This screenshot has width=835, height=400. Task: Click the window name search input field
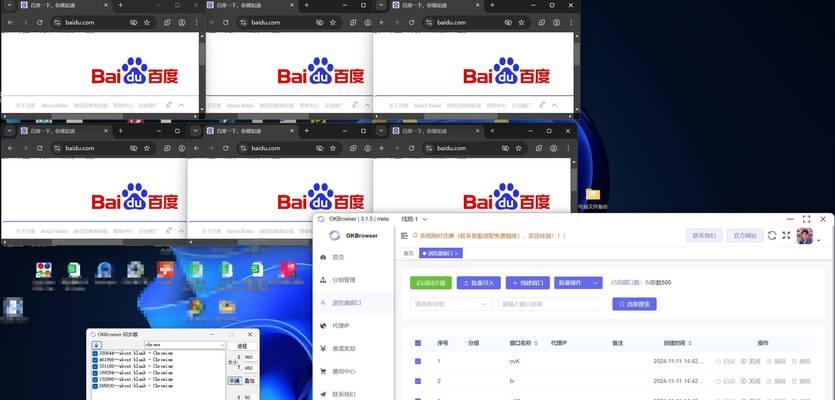(x=549, y=304)
